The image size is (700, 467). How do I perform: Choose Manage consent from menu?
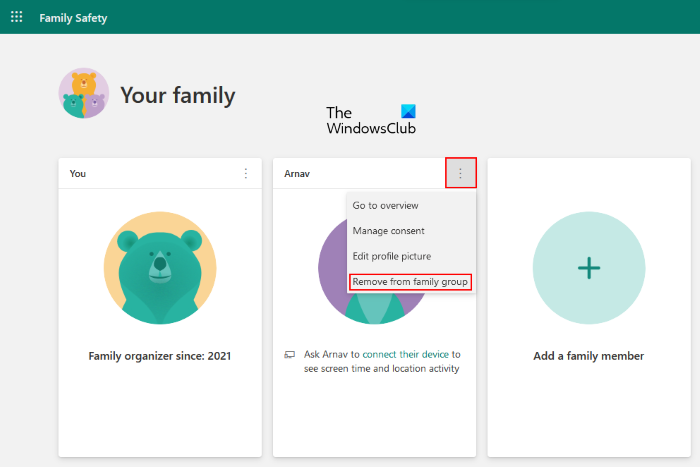388,231
